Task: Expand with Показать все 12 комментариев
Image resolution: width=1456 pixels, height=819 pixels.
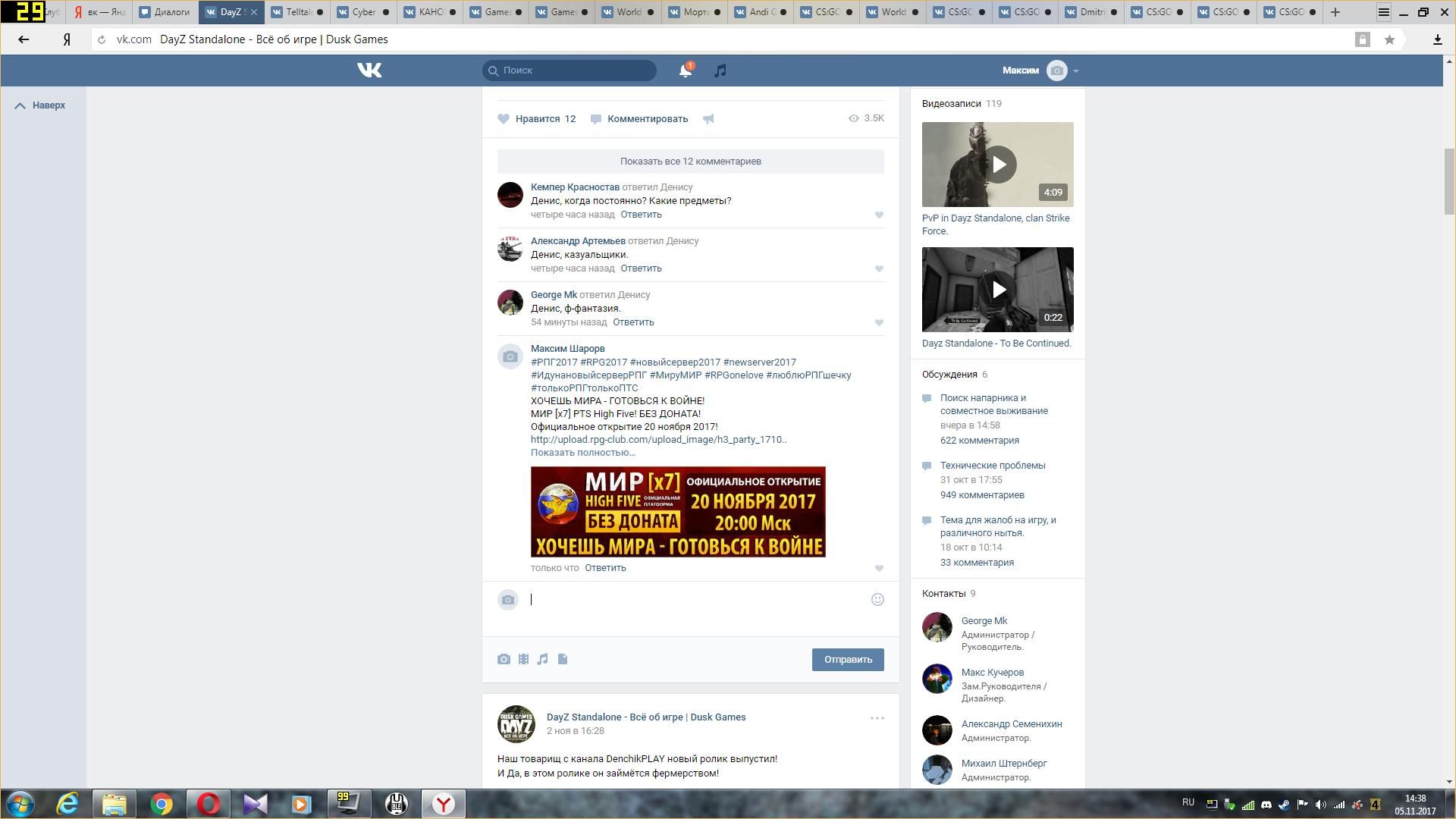Action: coord(690,162)
